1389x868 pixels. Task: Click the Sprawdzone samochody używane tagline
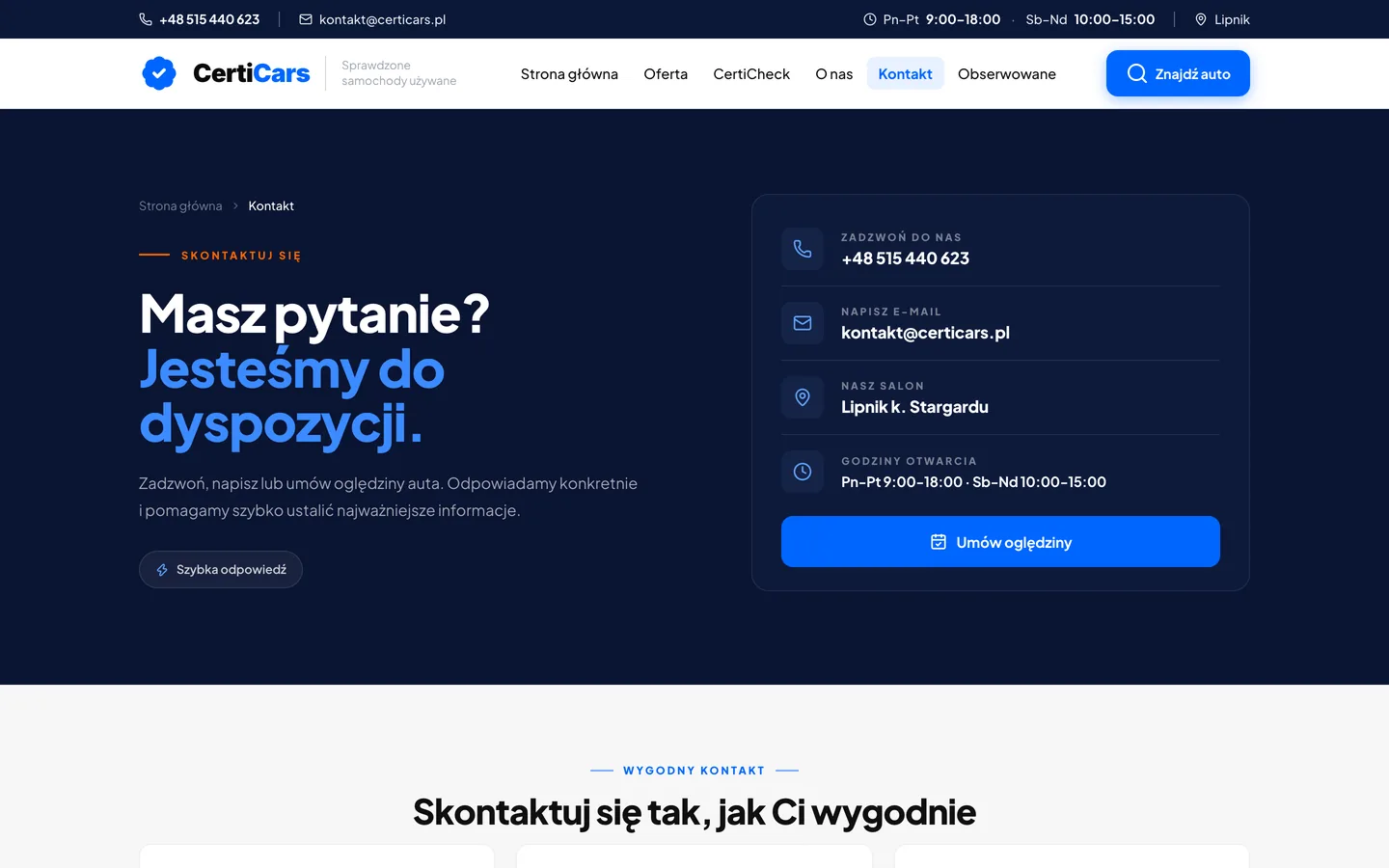tap(399, 73)
